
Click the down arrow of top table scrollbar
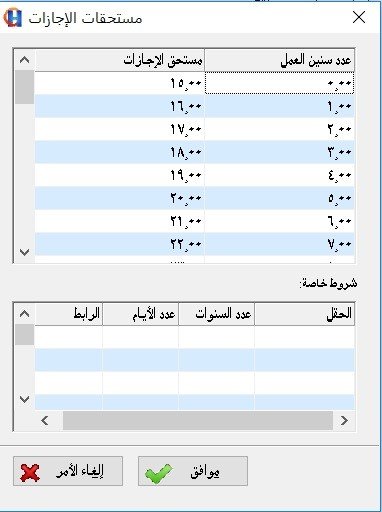pos(24,252)
